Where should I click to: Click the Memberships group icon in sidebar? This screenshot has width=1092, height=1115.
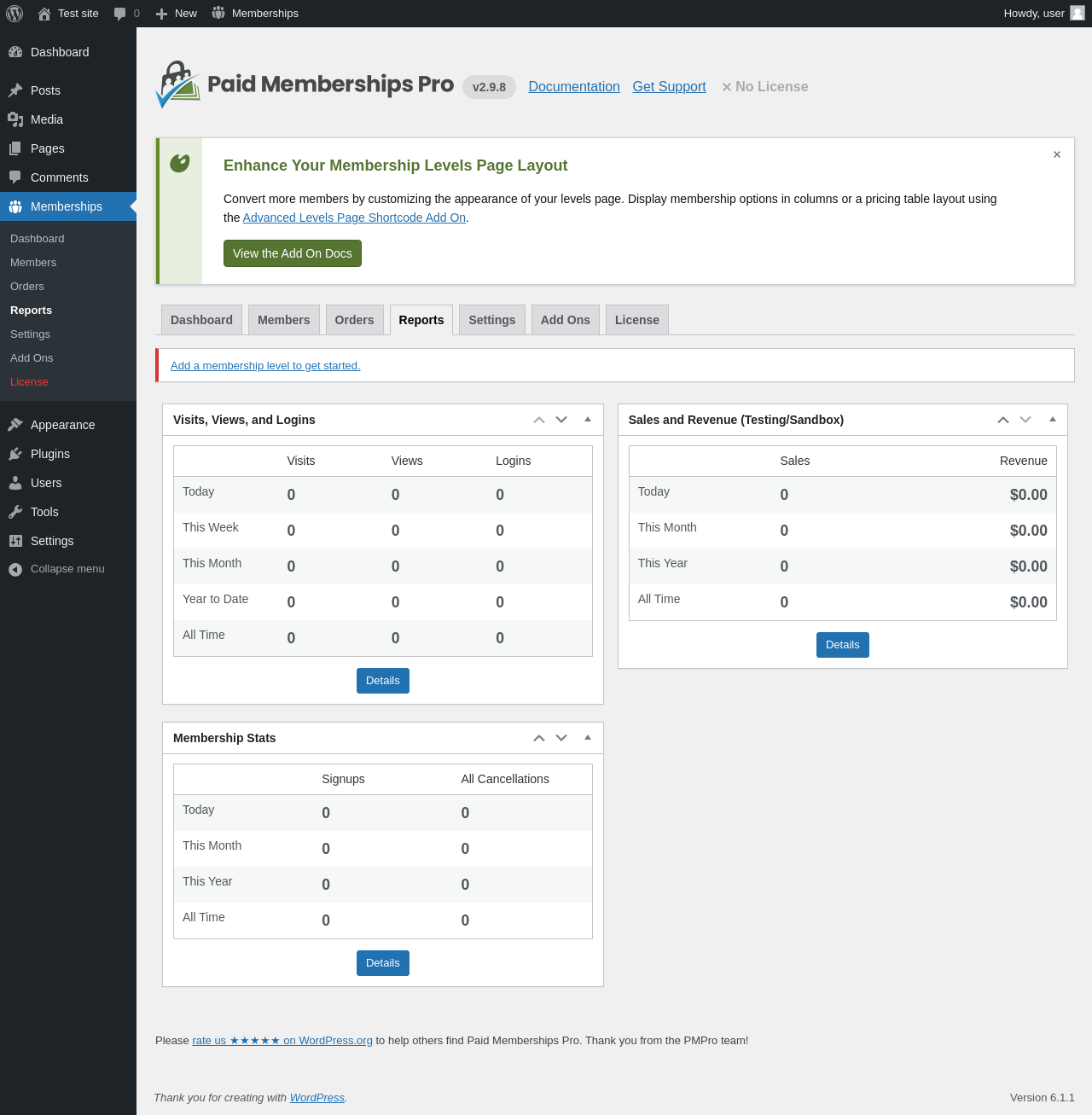tap(15, 206)
